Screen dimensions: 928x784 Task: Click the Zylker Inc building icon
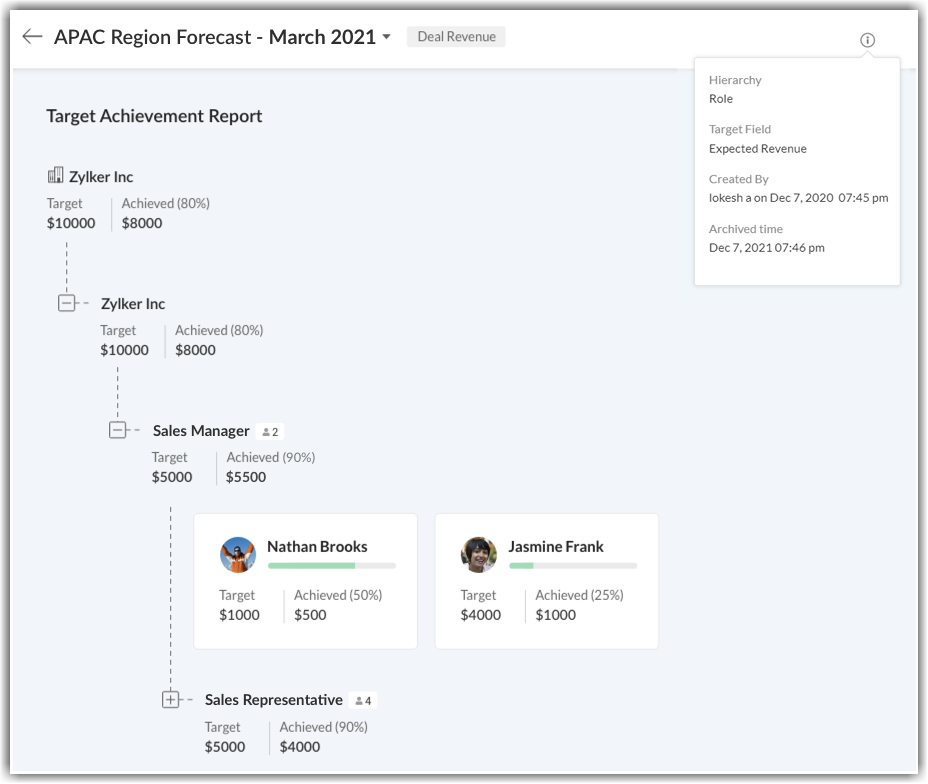(x=55, y=176)
